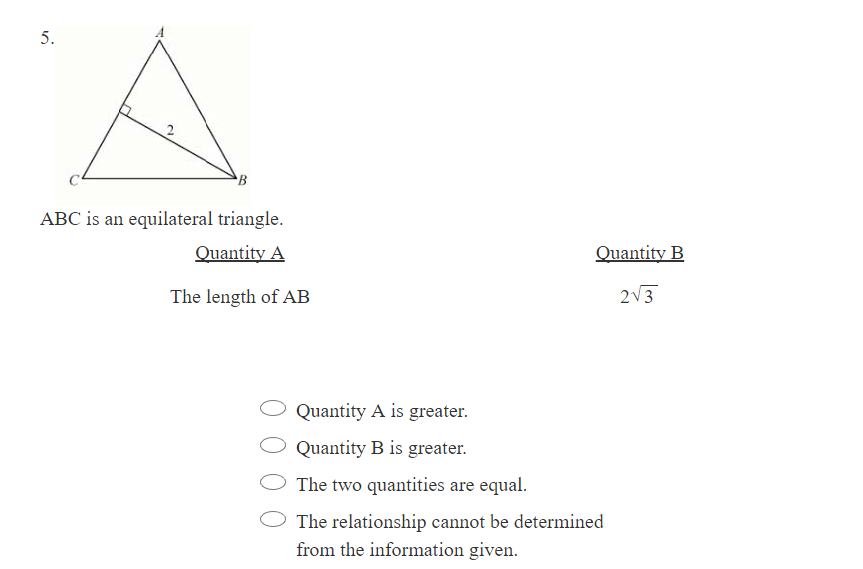Click the "Quantity B is greater." answer text

(381, 448)
